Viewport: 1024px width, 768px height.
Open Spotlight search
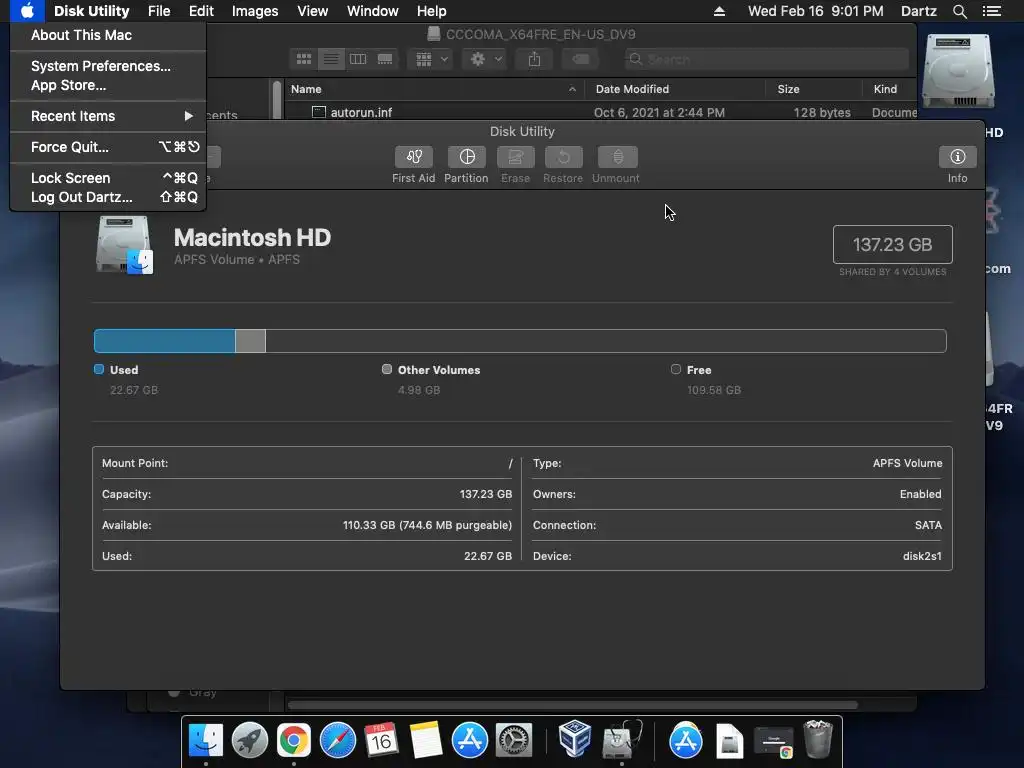pos(959,11)
